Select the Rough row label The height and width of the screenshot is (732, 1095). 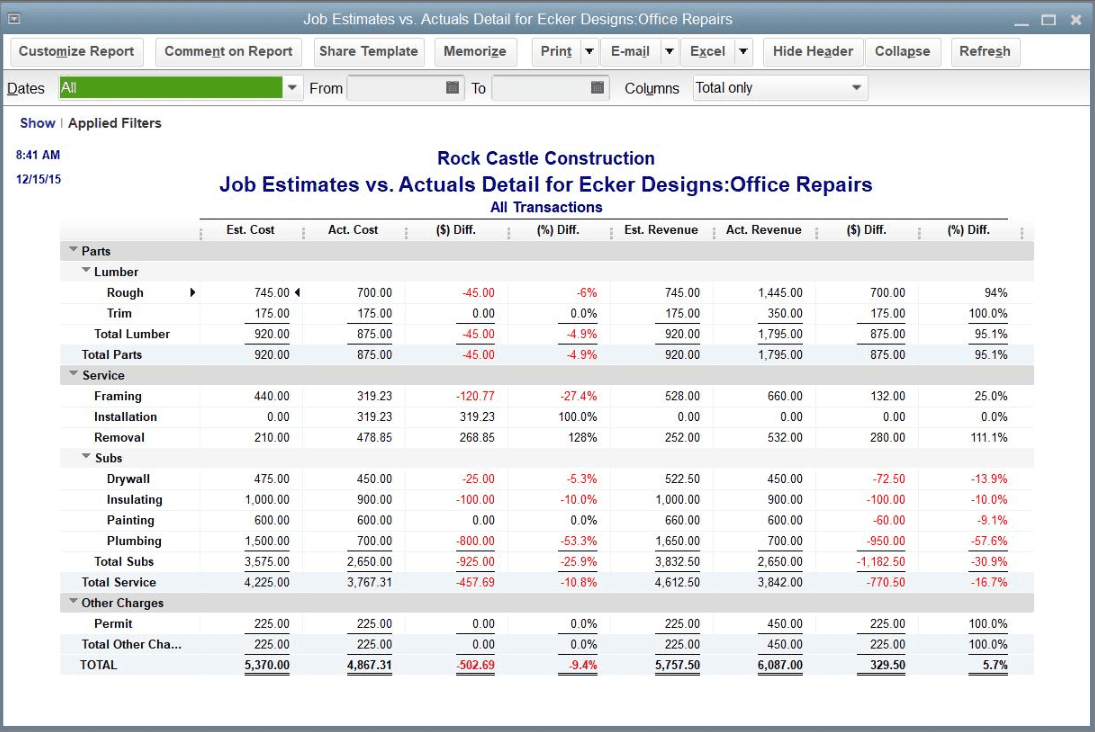tap(125, 293)
